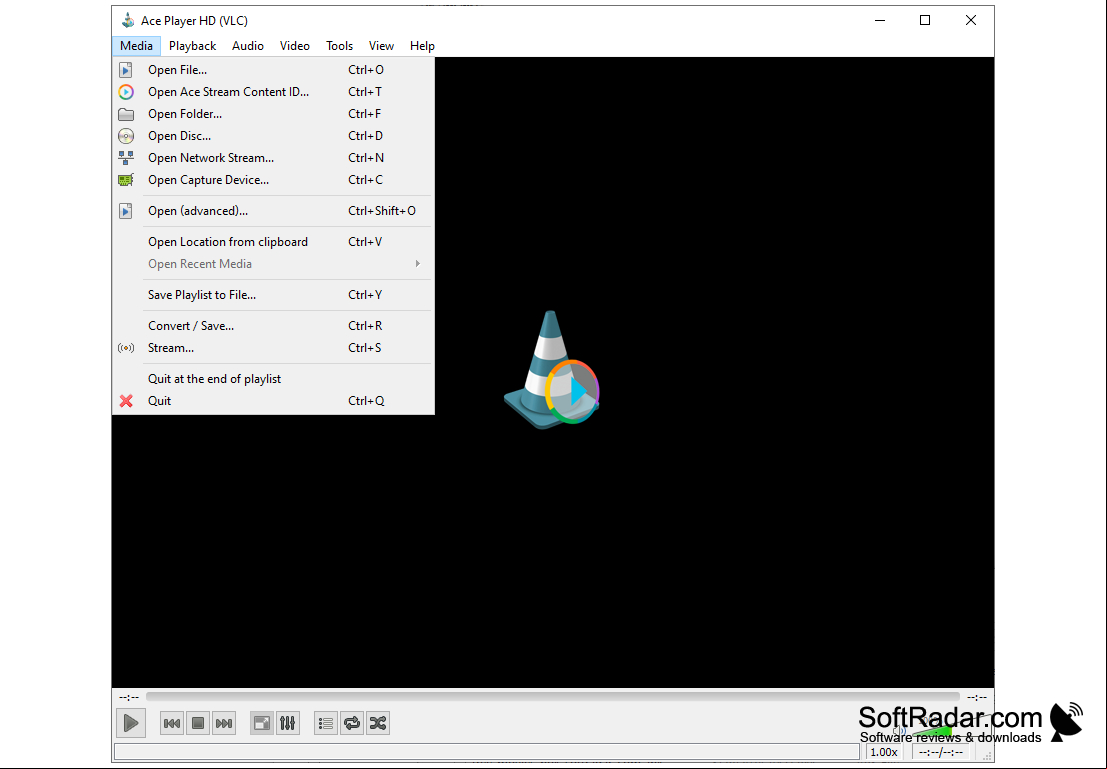This screenshot has width=1107, height=769.
Task: Click the large cone logo in video area
Action: click(x=551, y=369)
